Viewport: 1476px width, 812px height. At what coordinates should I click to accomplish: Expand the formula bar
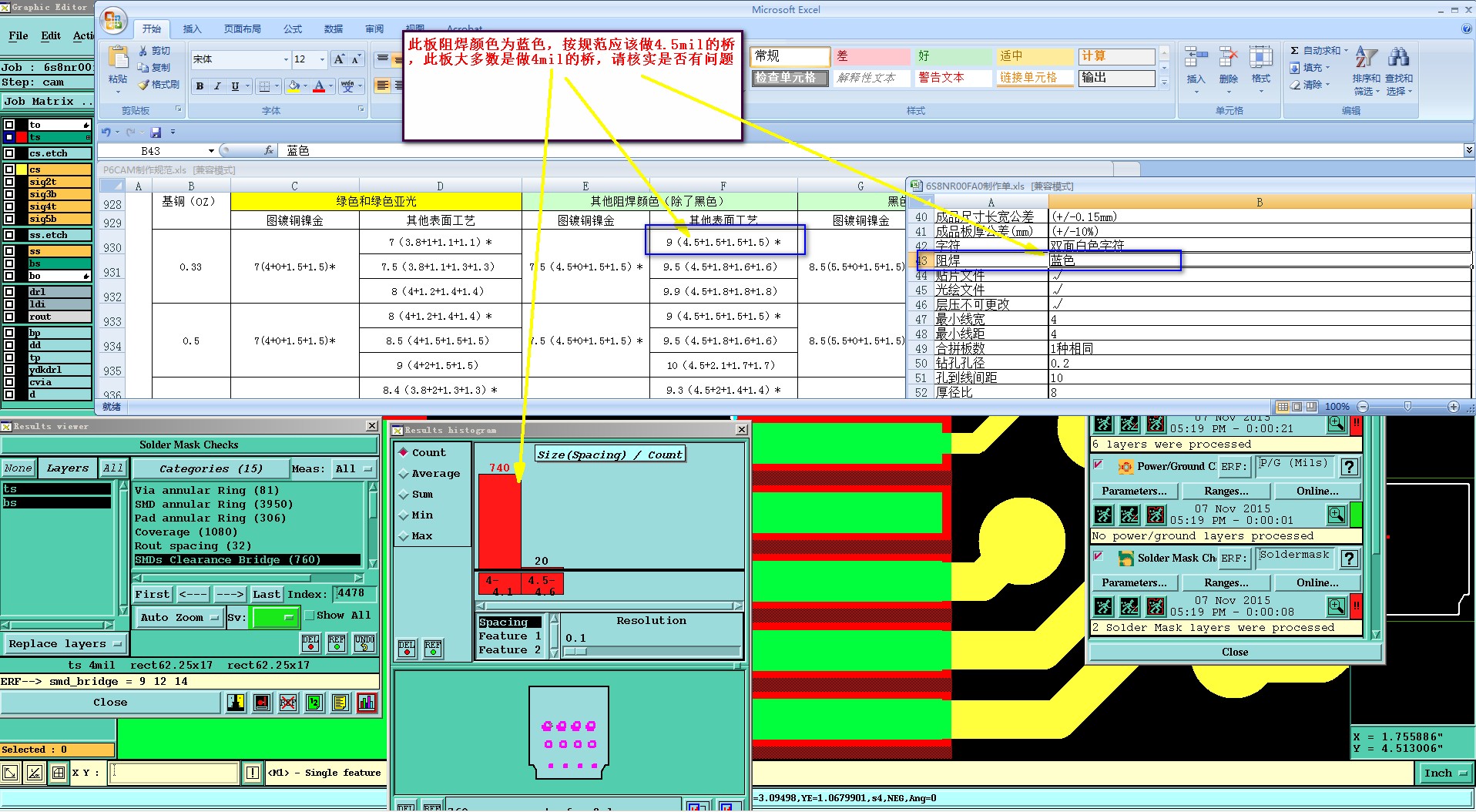point(1468,150)
